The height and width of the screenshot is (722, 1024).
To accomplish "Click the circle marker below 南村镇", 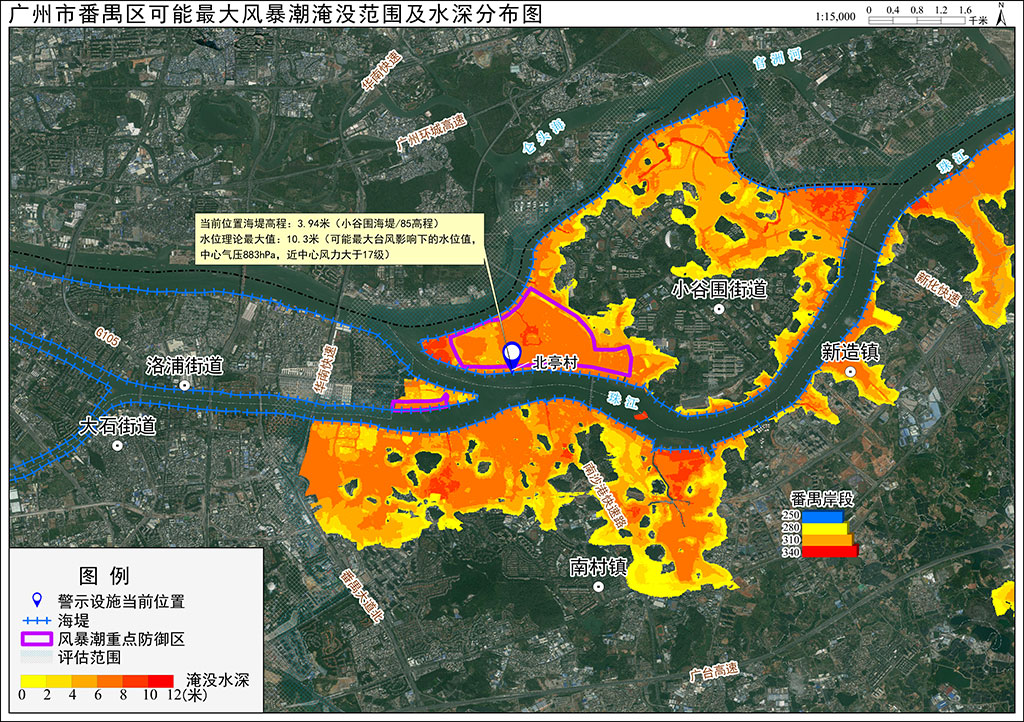I will (598, 586).
